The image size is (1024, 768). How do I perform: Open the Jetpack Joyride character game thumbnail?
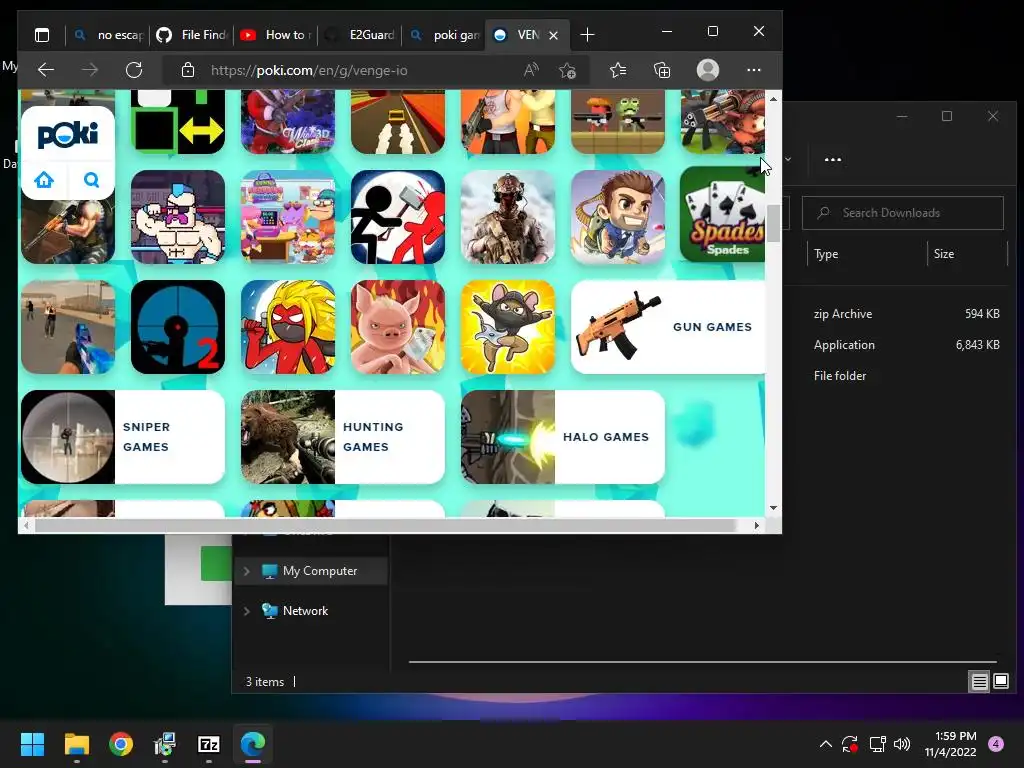[618, 217]
